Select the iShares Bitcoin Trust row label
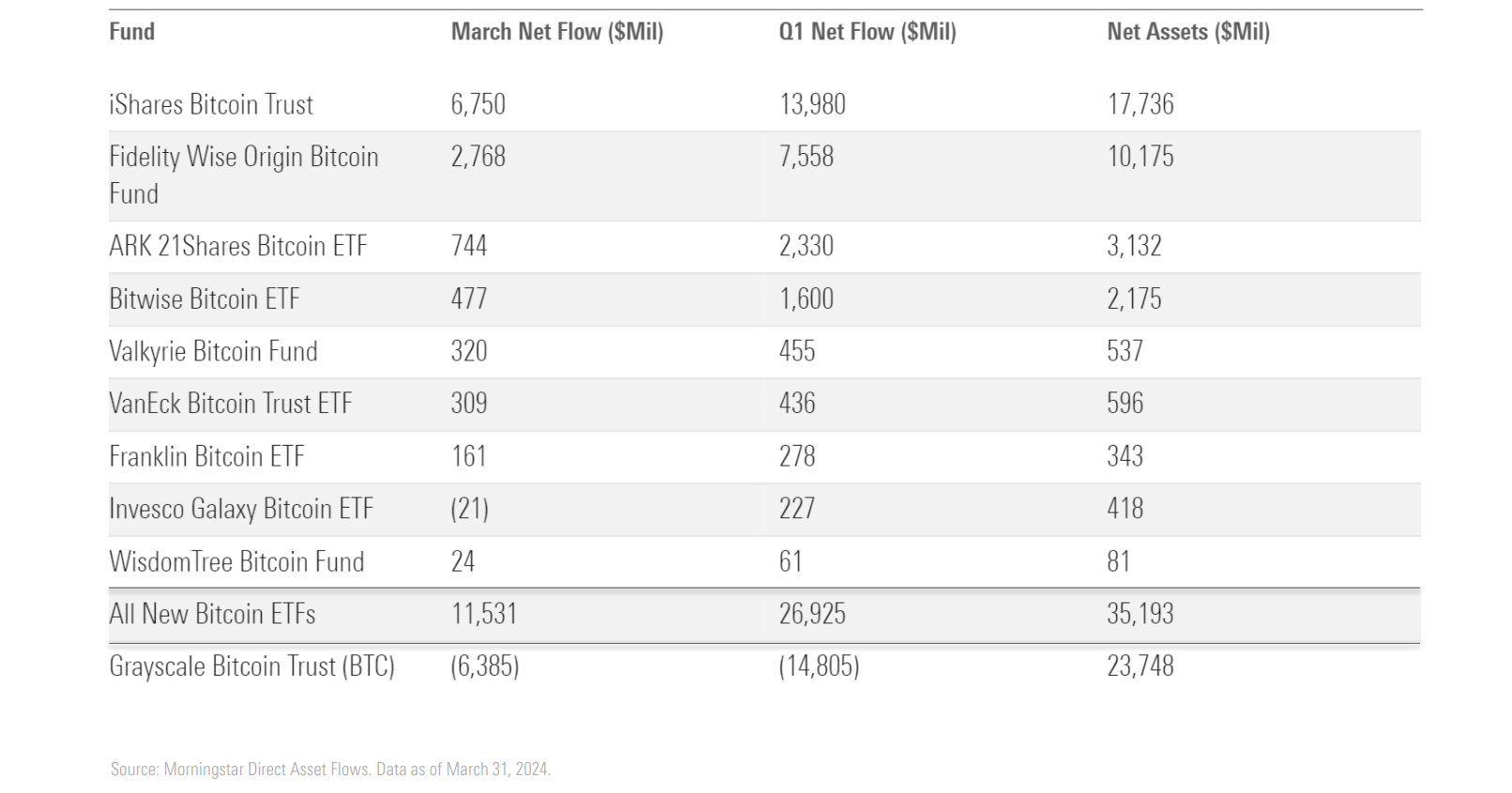The height and width of the screenshot is (793, 1512). coord(211,104)
